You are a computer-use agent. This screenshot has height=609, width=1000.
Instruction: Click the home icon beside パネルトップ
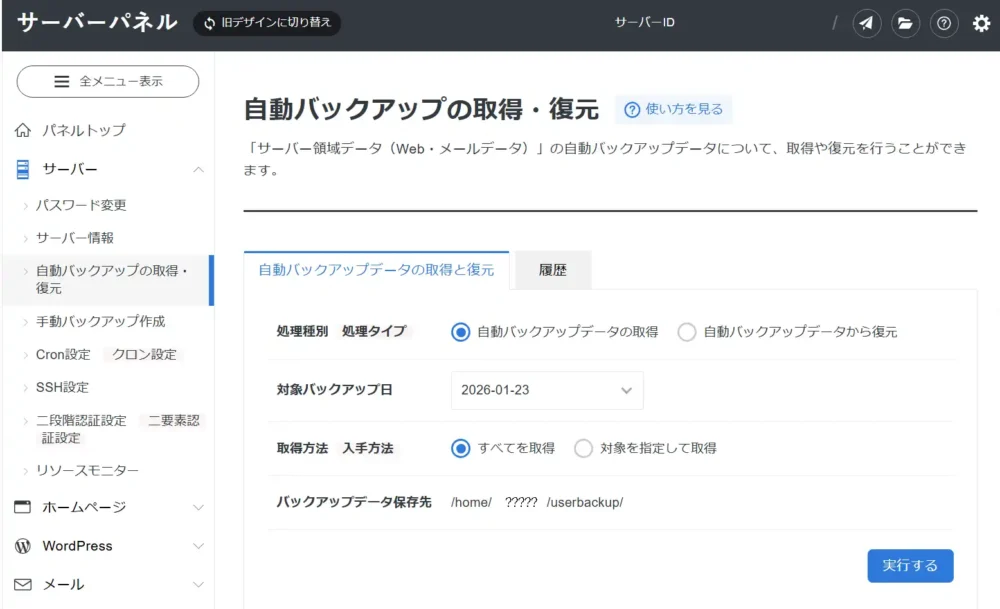coord(22,131)
